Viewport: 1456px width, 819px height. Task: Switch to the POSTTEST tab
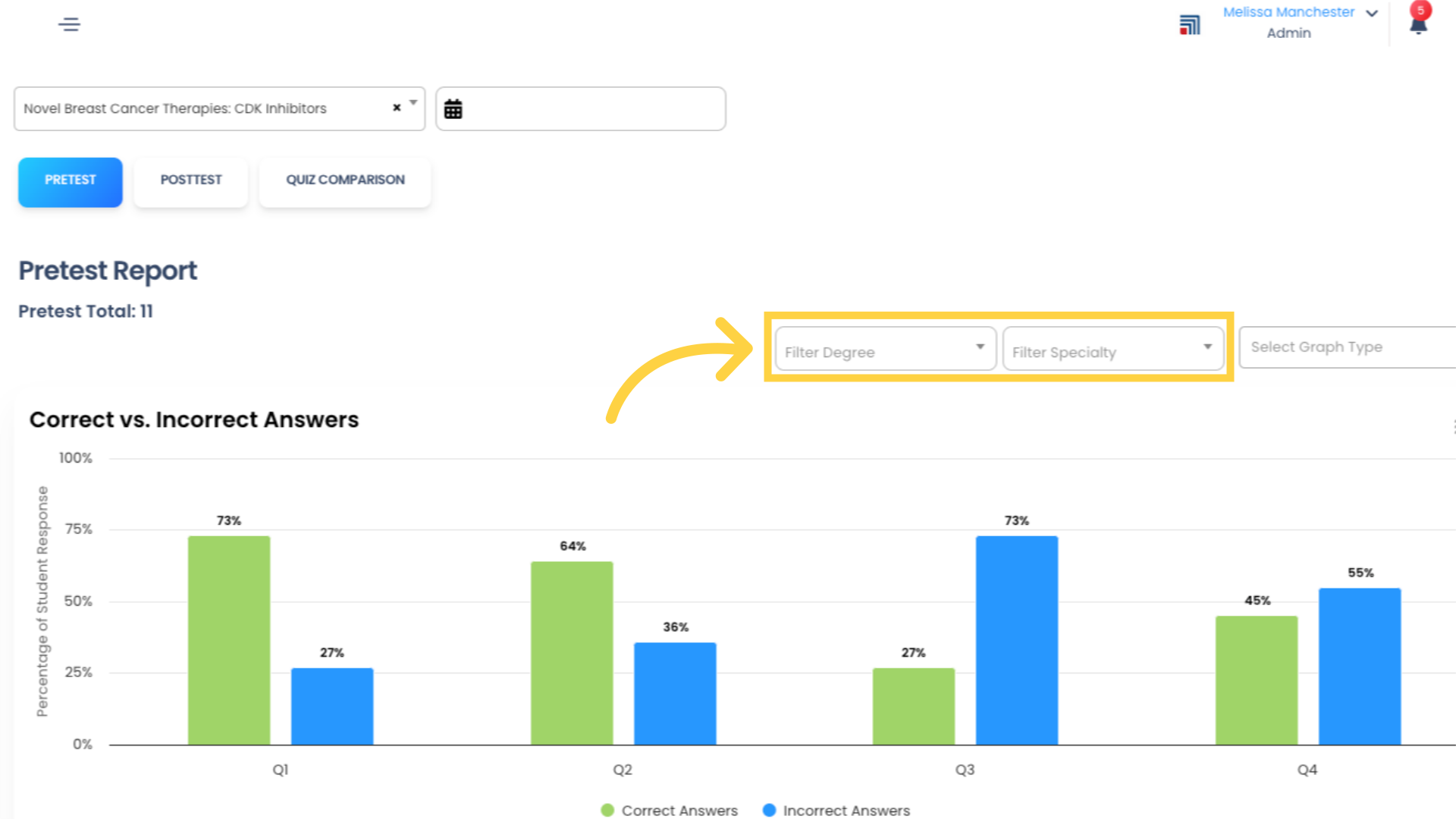coord(190,179)
